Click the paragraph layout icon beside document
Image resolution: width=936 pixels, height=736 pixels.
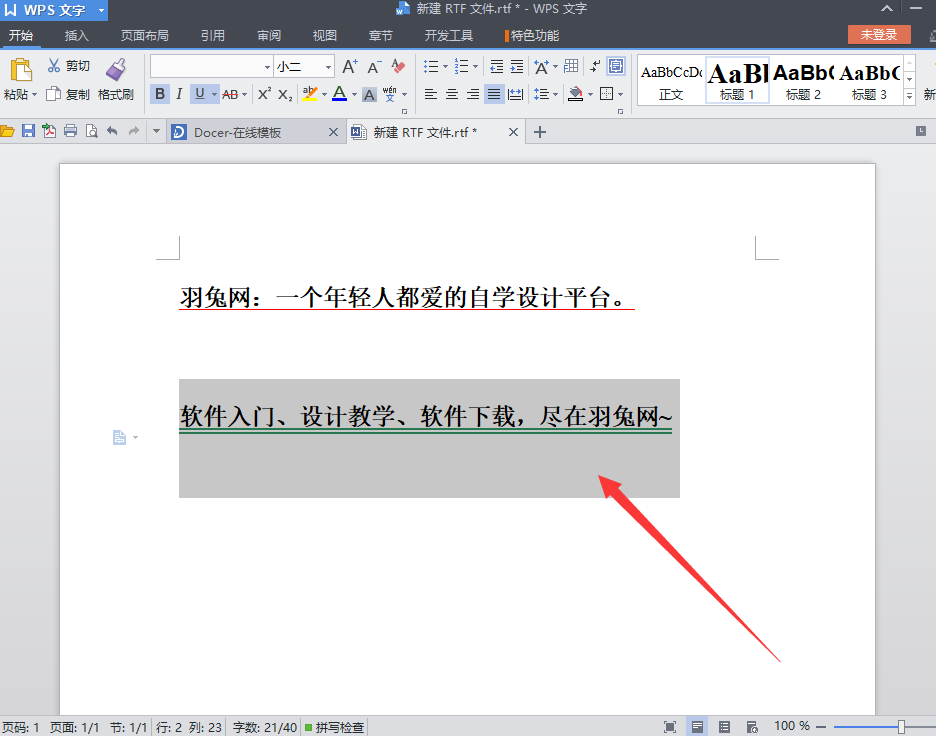pos(119,438)
